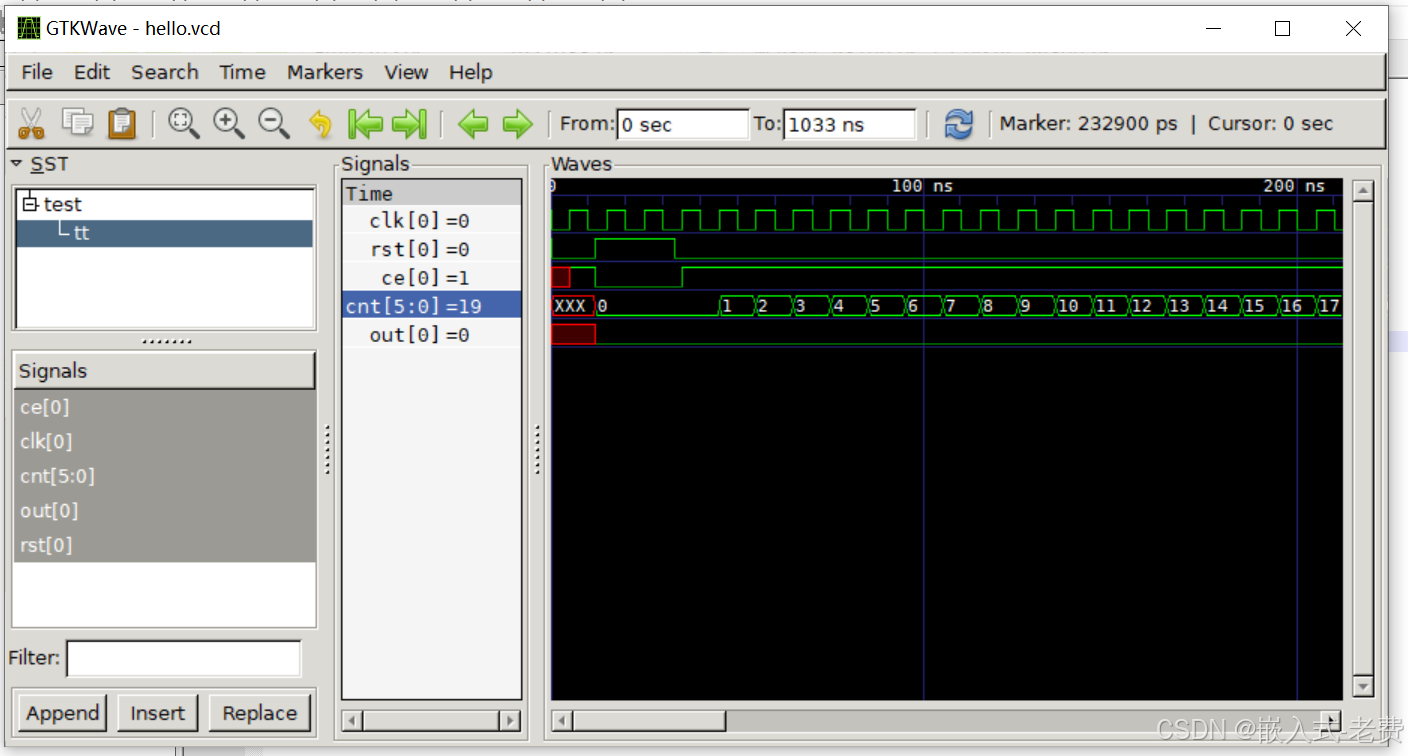Select clk[0] in the SST signal list
This screenshot has width=1408, height=756.
(164, 442)
